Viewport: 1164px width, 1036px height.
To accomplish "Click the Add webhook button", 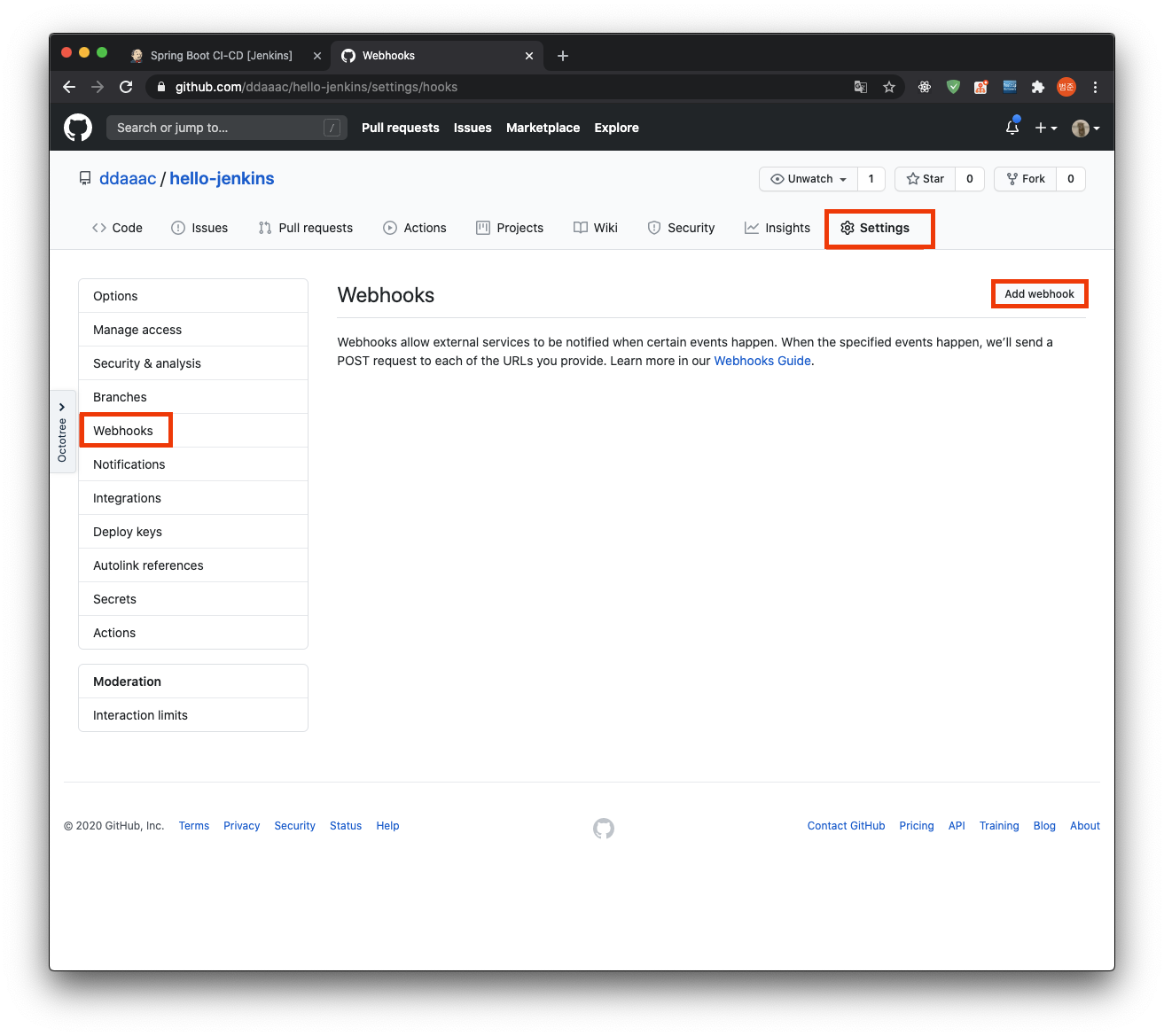I will pyautogui.click(x=1039, y=294).
